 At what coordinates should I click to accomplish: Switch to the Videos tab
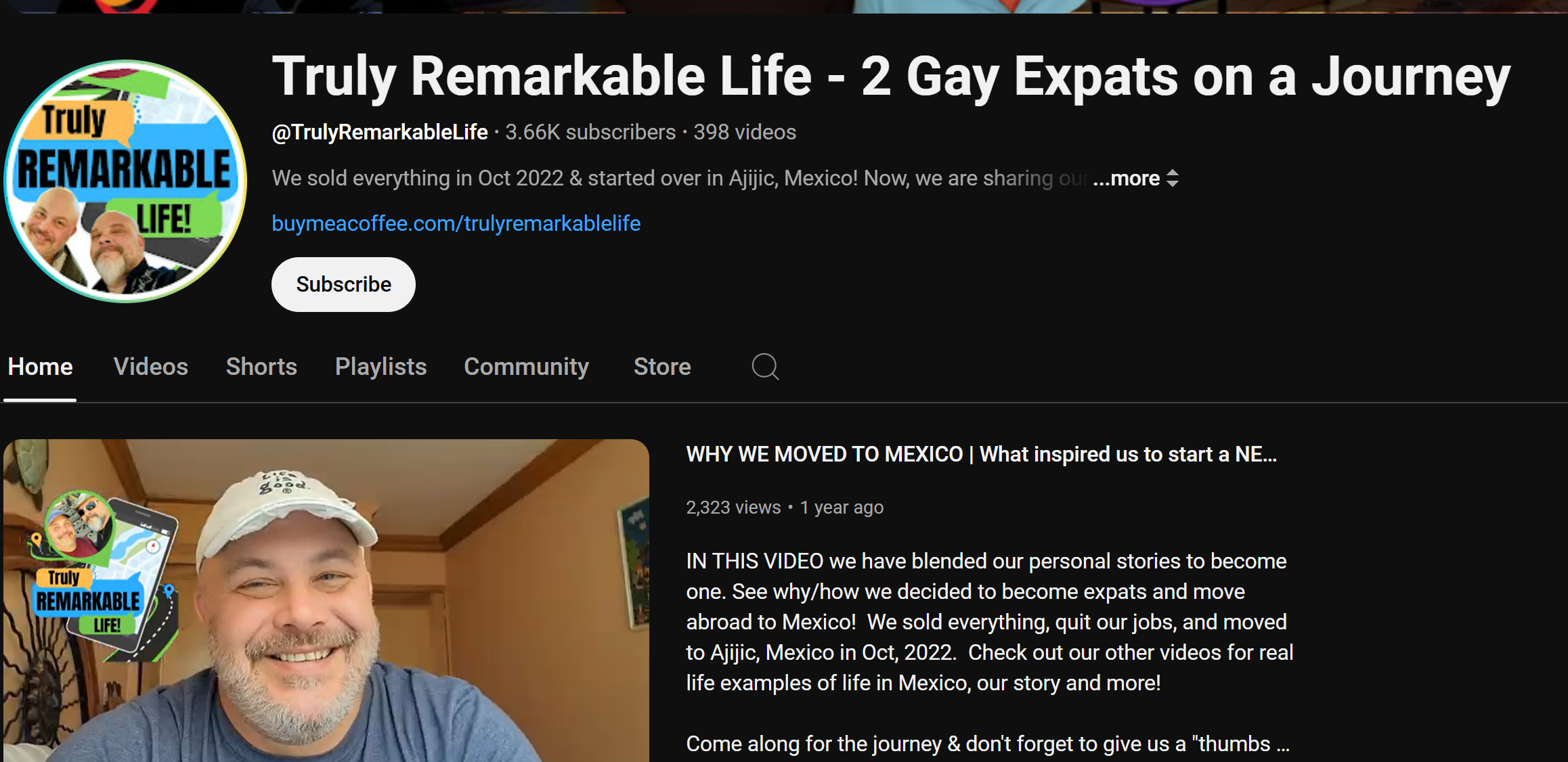(x=151, y=367)
